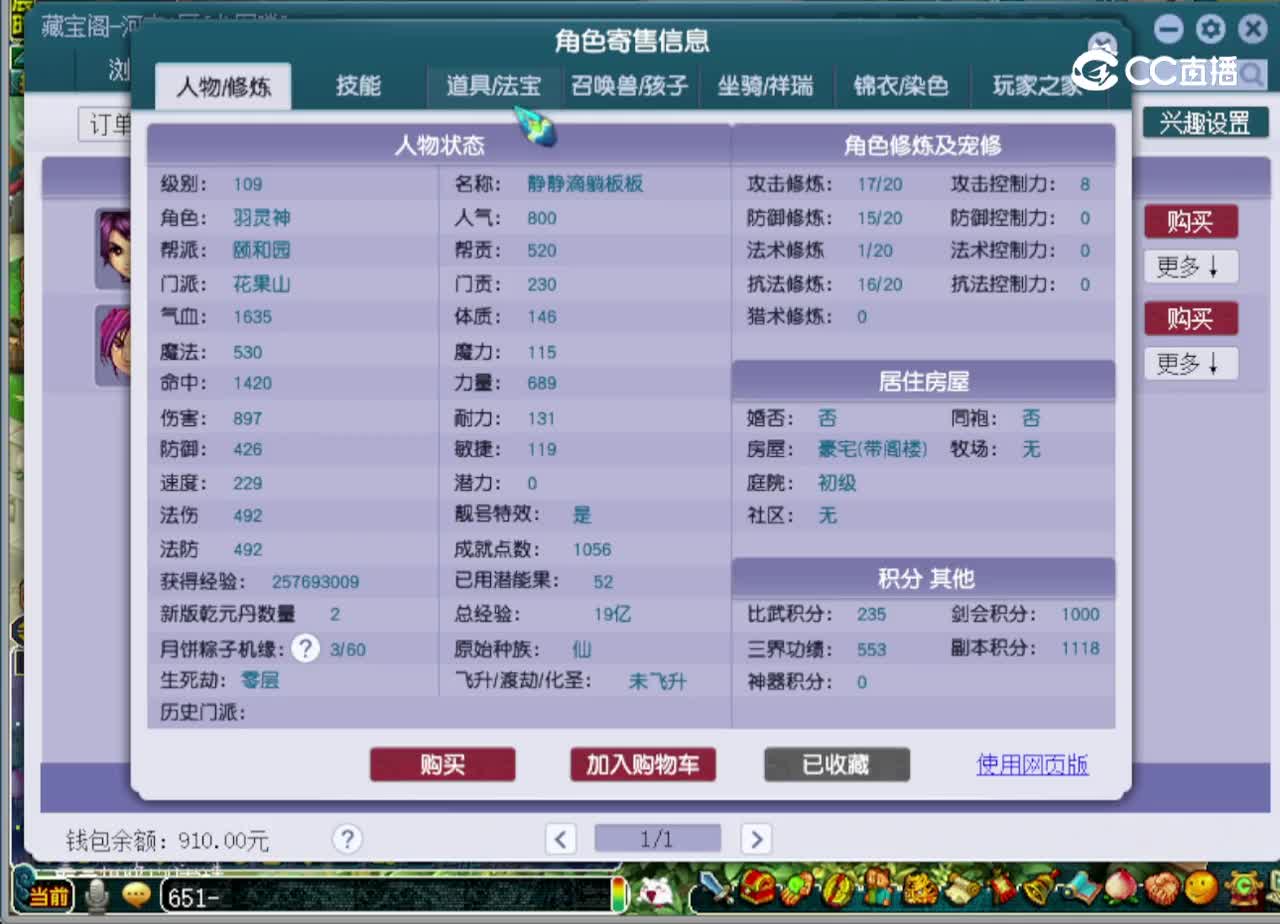The width and height of the screenshot is (1280, 924).
Task: Expand the top 更多 options dropdown
Action: pyautogui.click(x=1190, y=266)
